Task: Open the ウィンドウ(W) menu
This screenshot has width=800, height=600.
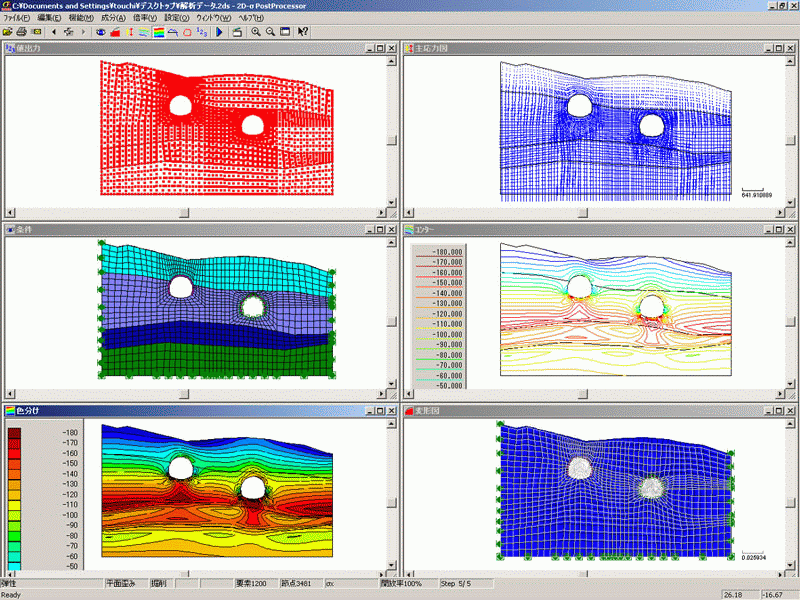Action: tap(212, 18)
